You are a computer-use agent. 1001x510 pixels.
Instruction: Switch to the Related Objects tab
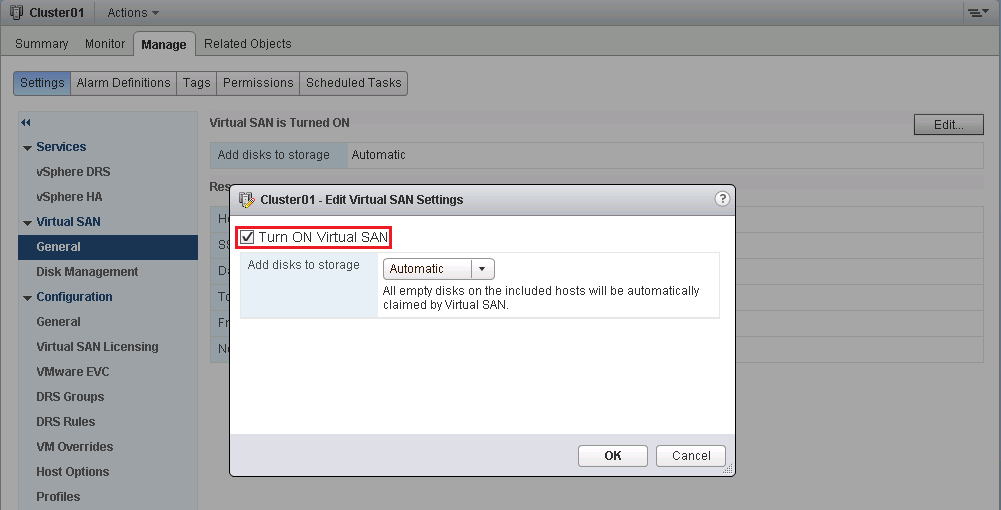(x=247, y=44)
